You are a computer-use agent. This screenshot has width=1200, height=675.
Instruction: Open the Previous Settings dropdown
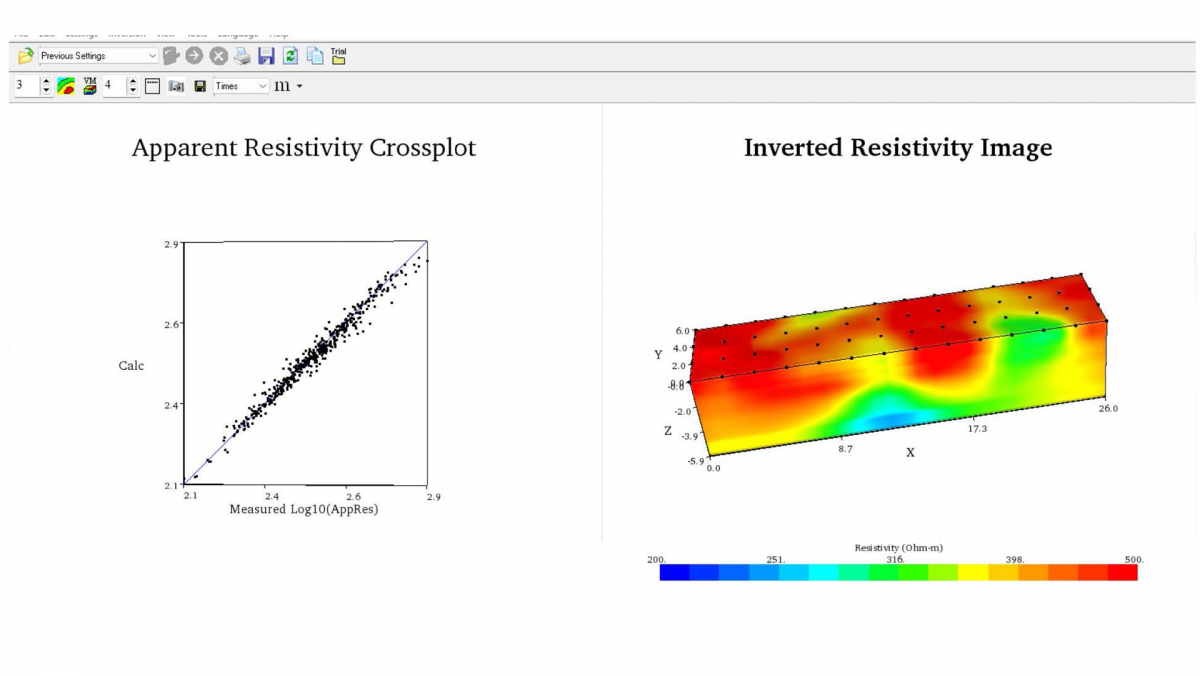tap(152, 56)
